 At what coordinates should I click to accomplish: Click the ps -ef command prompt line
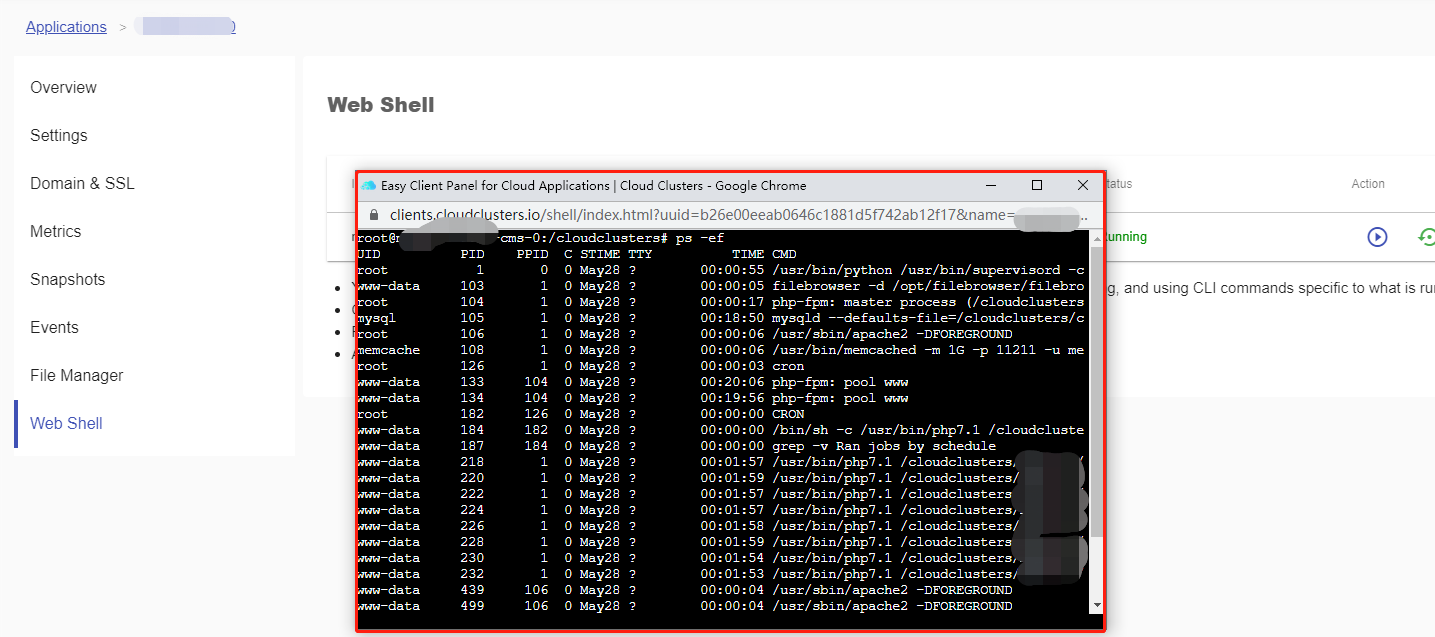[x=541, y=238]
